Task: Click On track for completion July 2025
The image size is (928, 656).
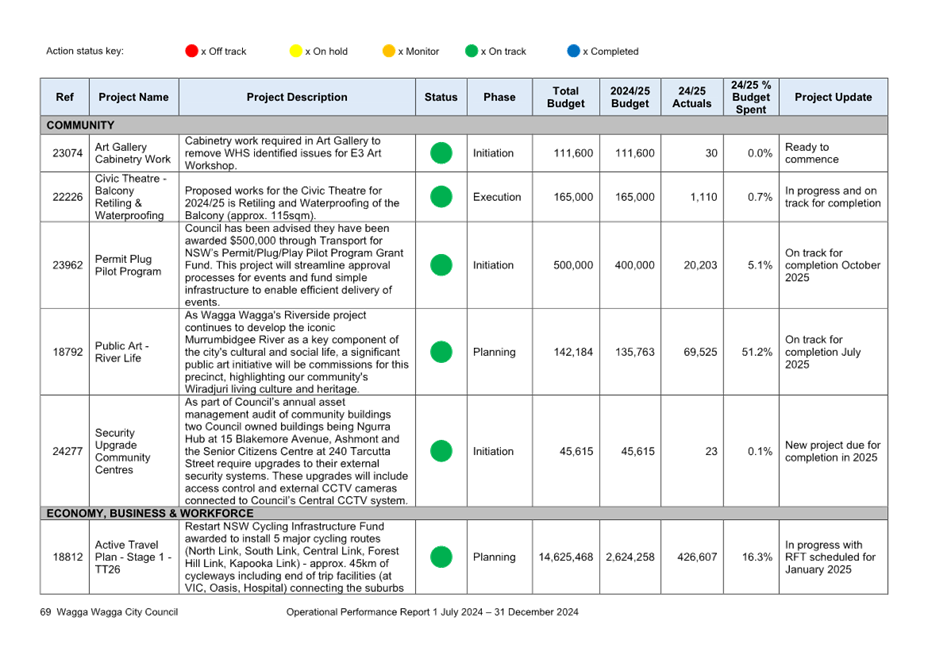Action: pos(823,352)
